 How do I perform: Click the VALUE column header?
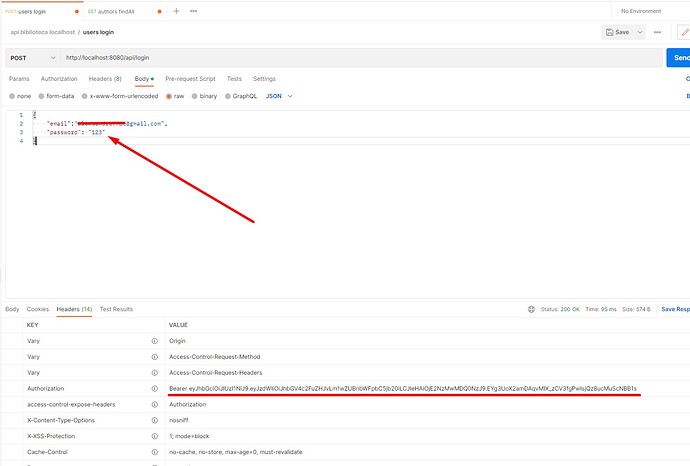[x=178, y=325]
